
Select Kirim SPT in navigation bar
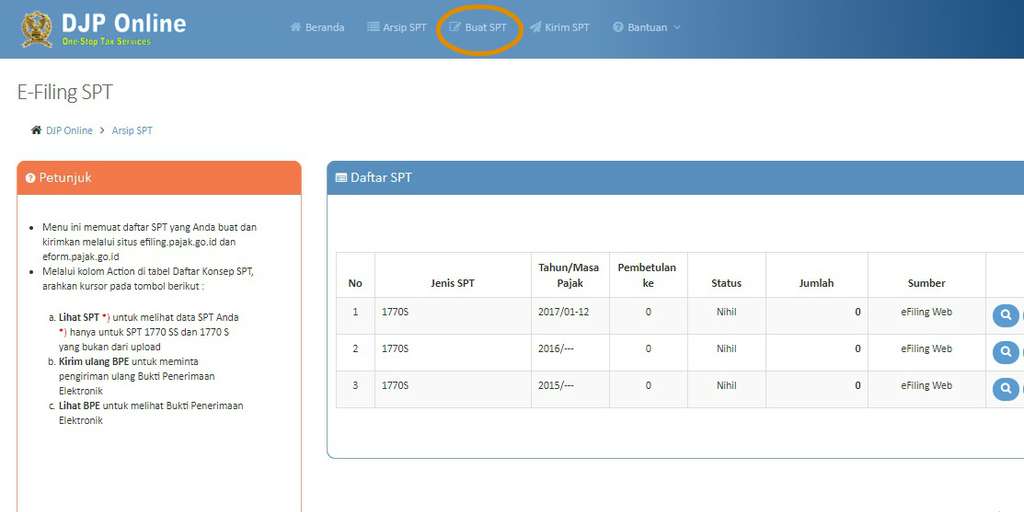559,28
